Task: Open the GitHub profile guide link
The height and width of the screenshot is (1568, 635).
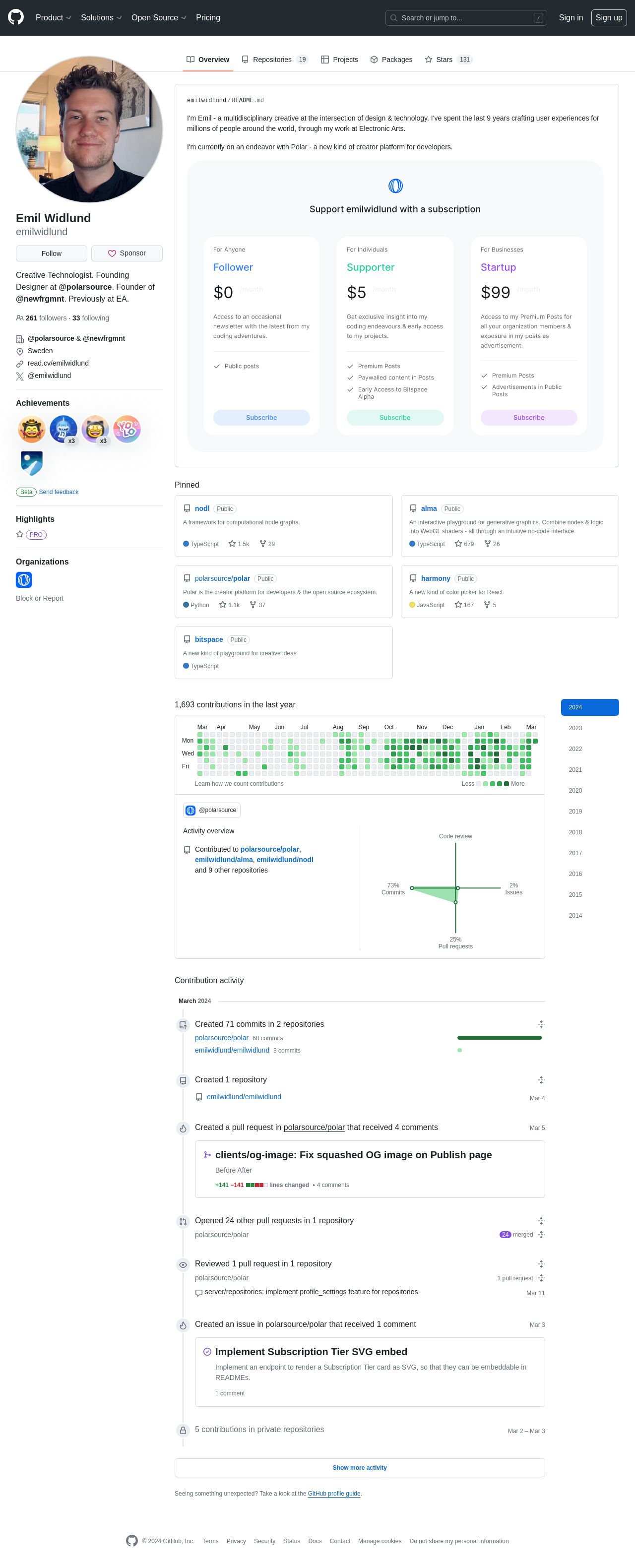Action: point(334,1493)
